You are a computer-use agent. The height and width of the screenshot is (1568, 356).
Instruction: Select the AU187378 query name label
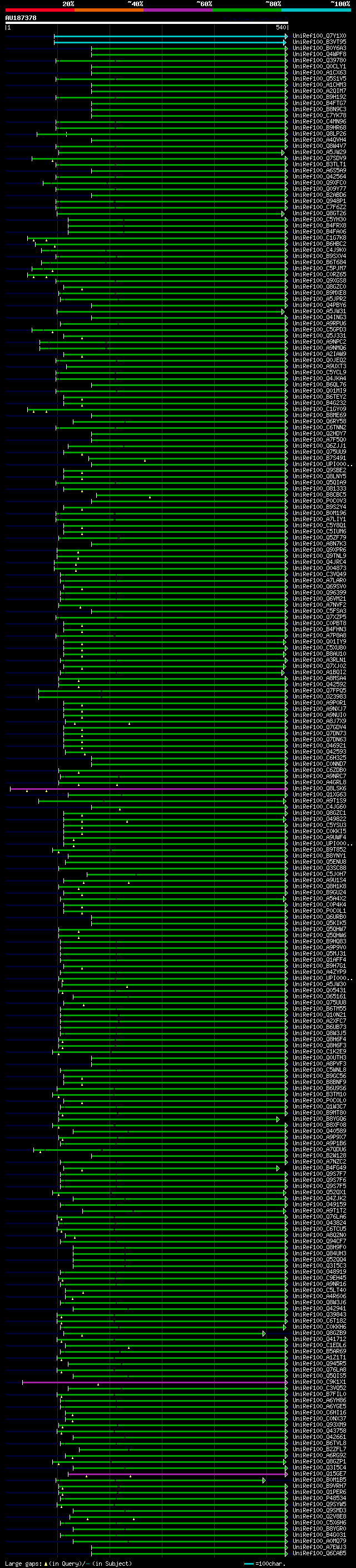tap(21, 18)
